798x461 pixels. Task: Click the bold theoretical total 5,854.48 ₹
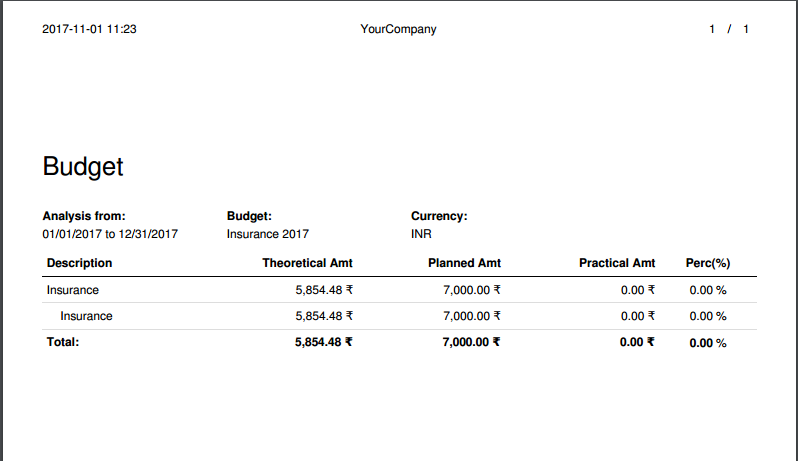[x=324, y=342]
